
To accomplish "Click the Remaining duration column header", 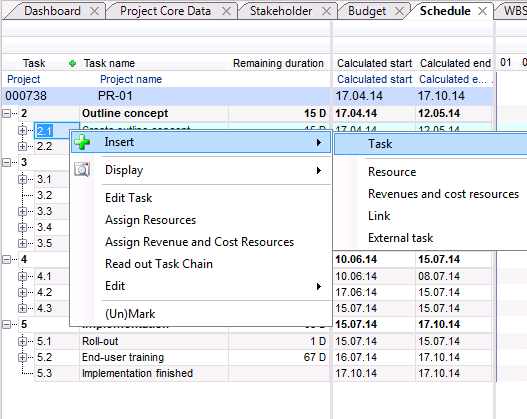I will pyautogui.click(x=278, y=63).
